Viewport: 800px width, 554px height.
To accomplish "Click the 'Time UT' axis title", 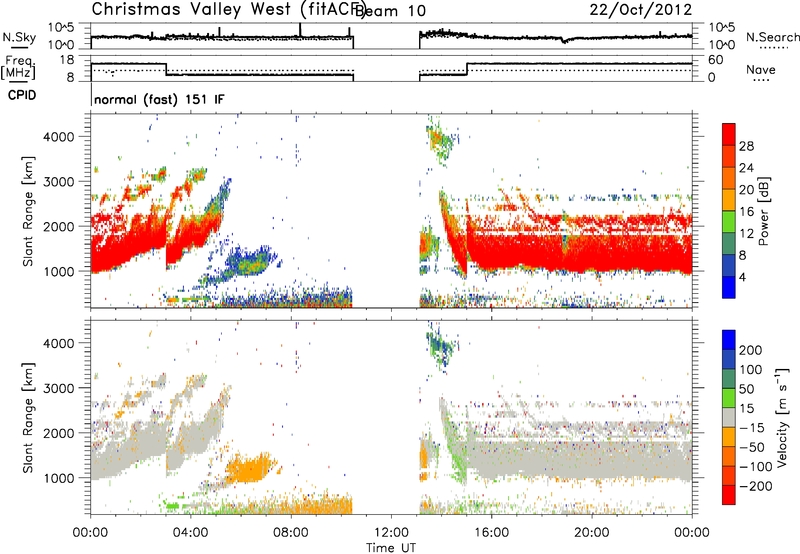I will 391,548.
